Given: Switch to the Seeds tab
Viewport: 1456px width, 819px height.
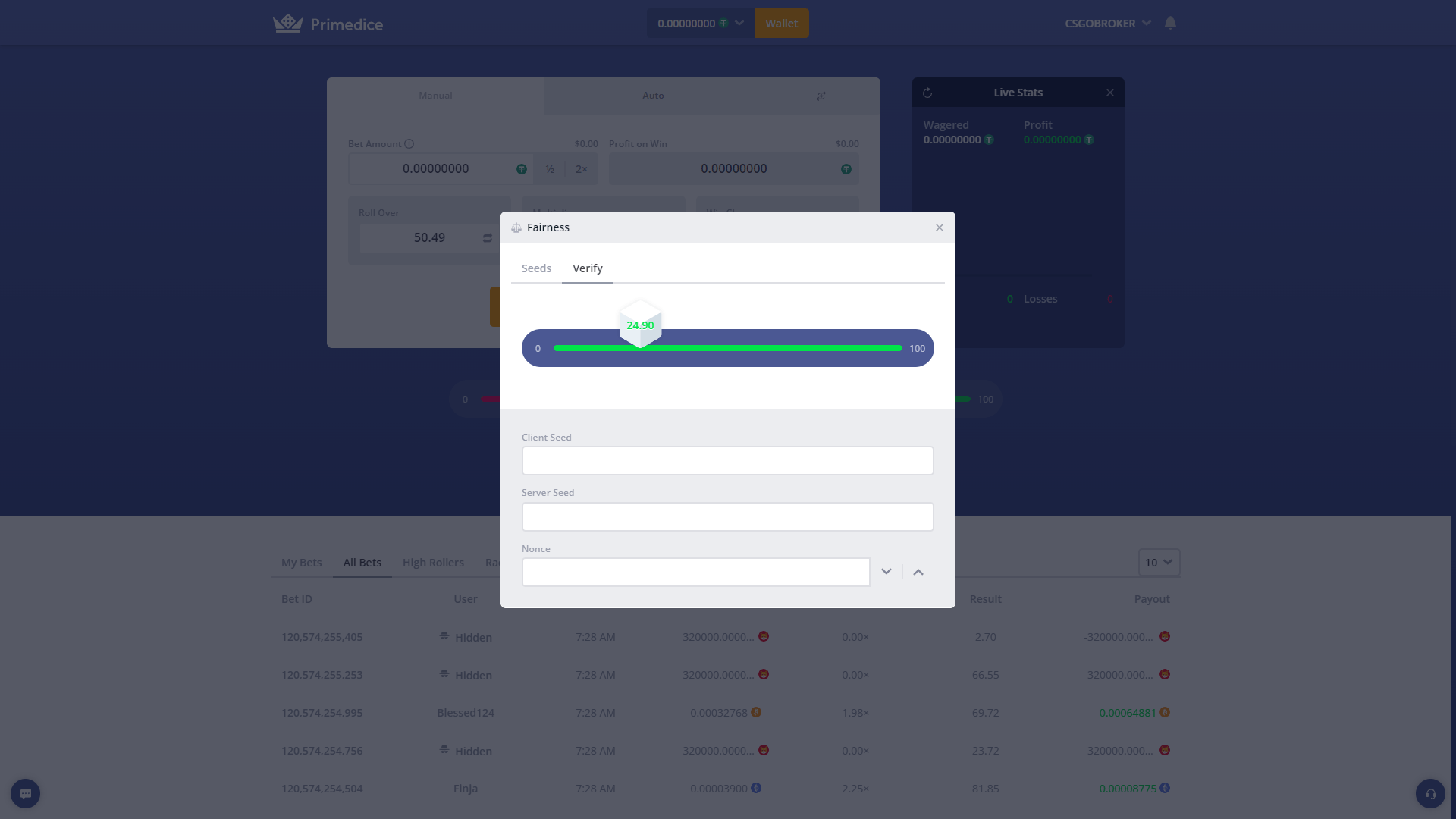Looking at the screenshot, I should pyautogui.click(x=536, y=268).
